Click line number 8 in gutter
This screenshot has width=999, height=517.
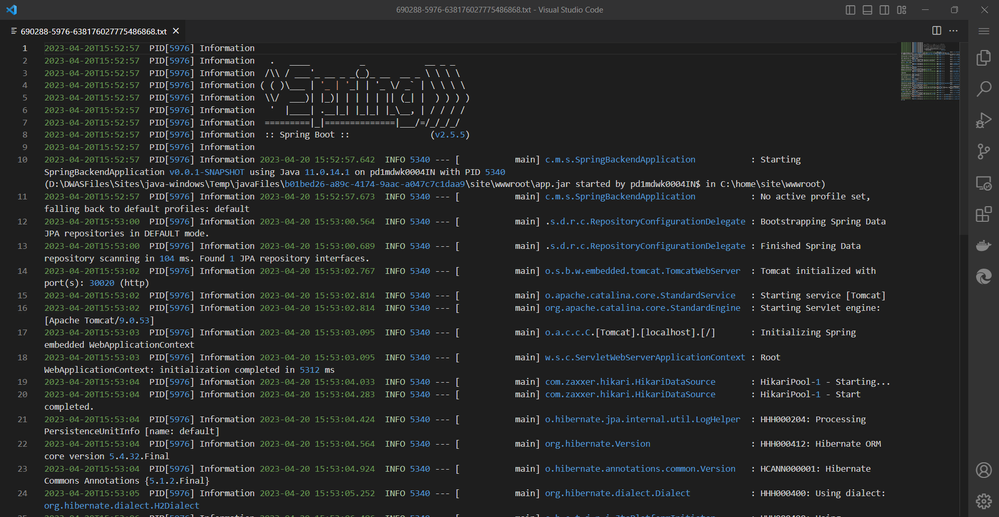25,135
